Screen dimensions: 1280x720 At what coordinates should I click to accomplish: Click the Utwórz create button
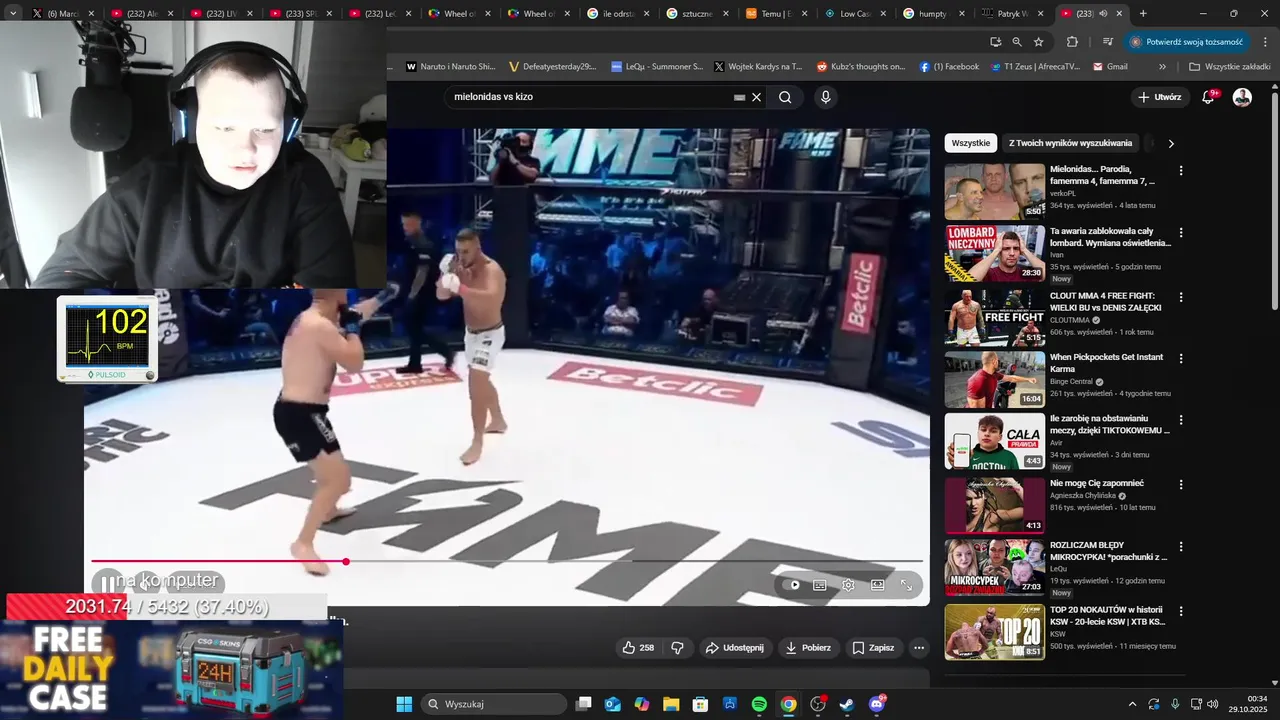(x=1160, y=97)
